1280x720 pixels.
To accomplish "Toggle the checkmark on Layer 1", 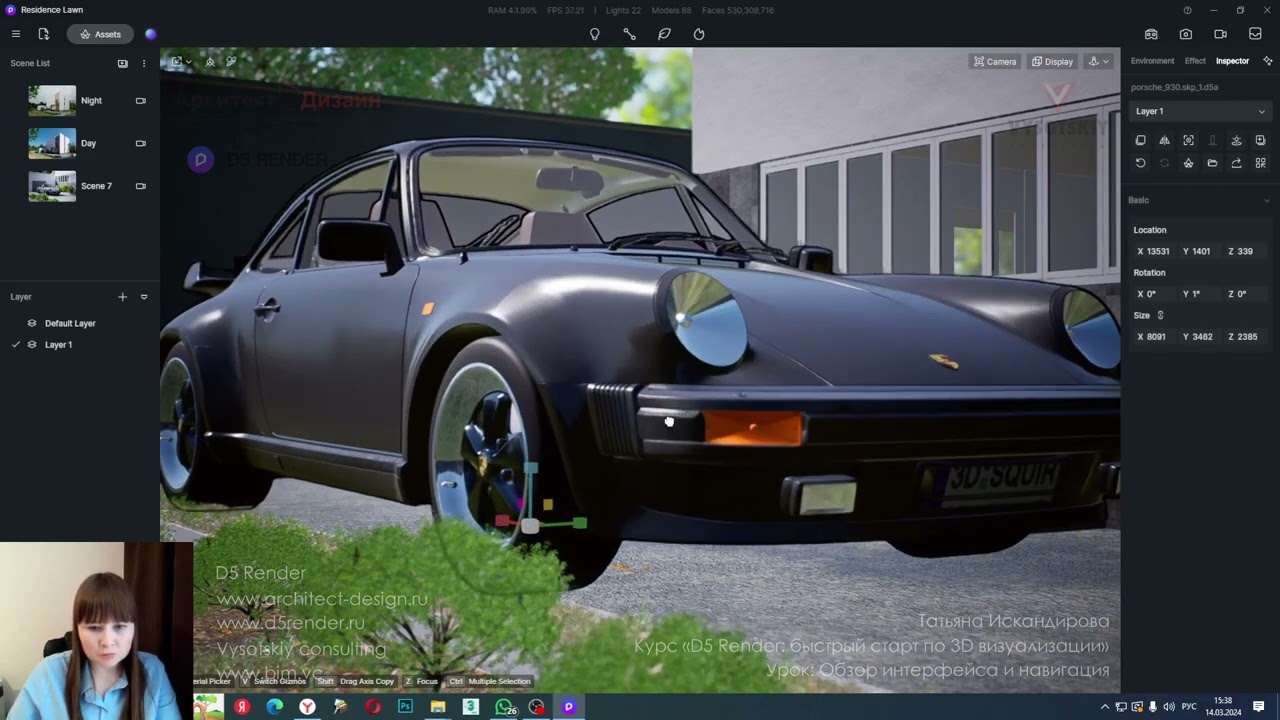I will coord(16,345).
